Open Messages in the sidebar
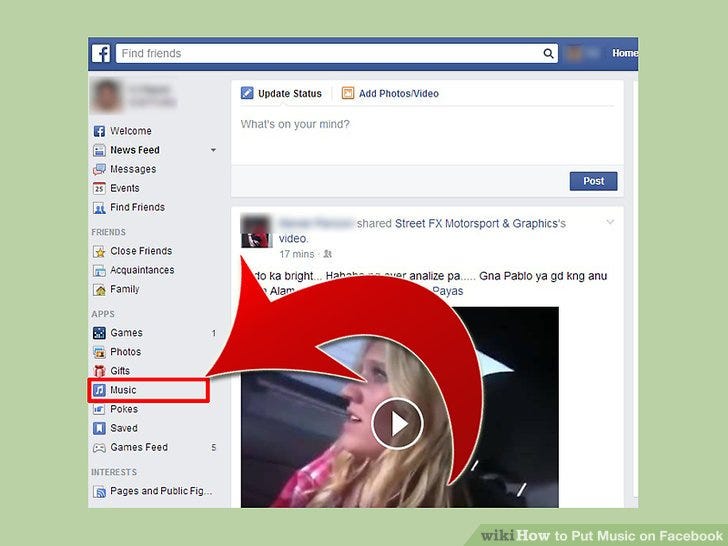The height and width of the screenshot is (546, 728). (133, 169)
